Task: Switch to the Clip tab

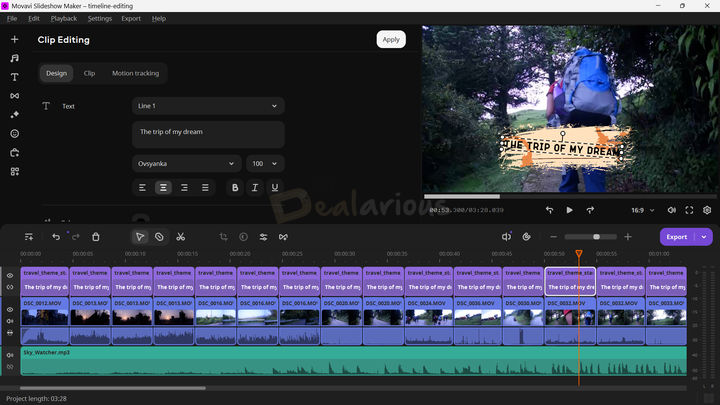Action: pos(90,73)
